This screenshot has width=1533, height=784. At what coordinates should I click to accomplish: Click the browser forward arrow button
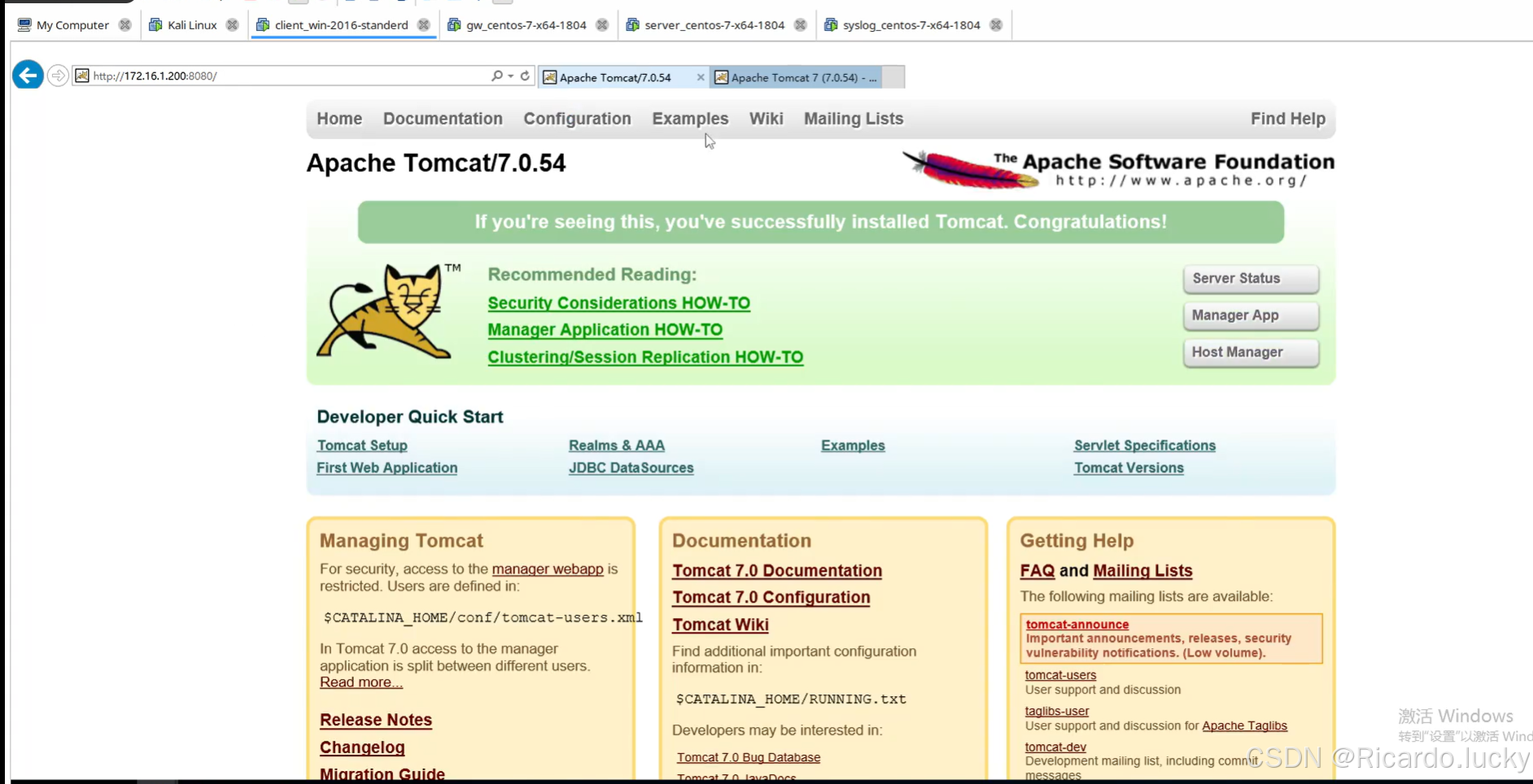58,76
